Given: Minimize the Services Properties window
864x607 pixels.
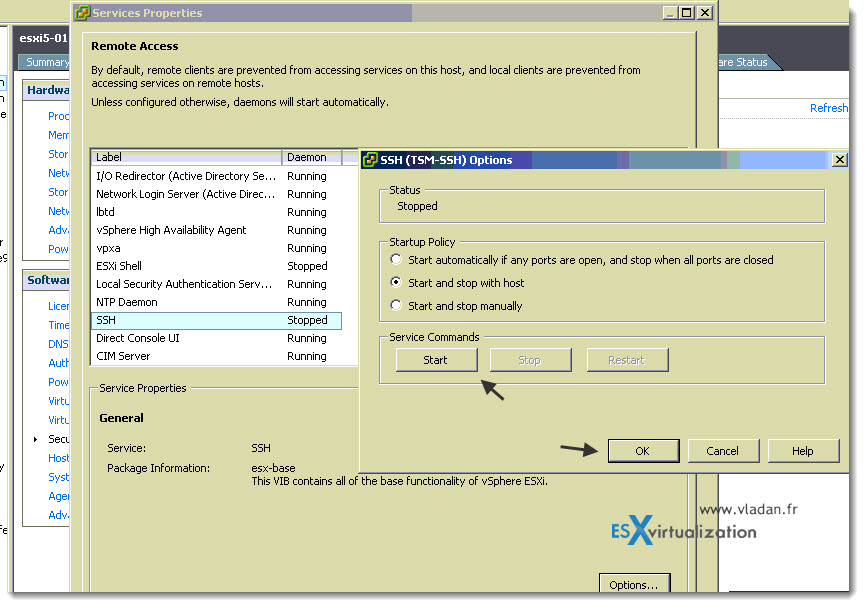Looking at the screenshot, I should point(669,13).
